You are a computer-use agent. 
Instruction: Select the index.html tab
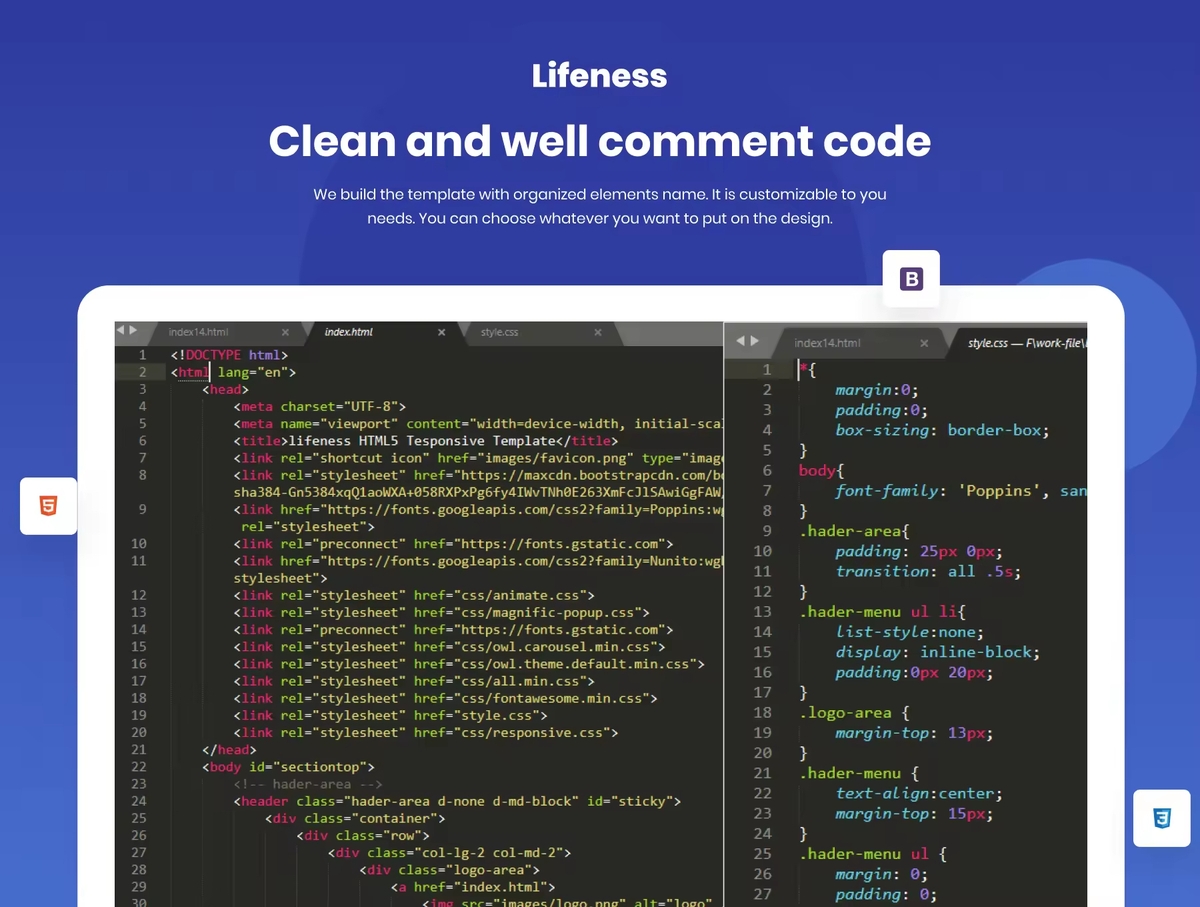point(349,332)
